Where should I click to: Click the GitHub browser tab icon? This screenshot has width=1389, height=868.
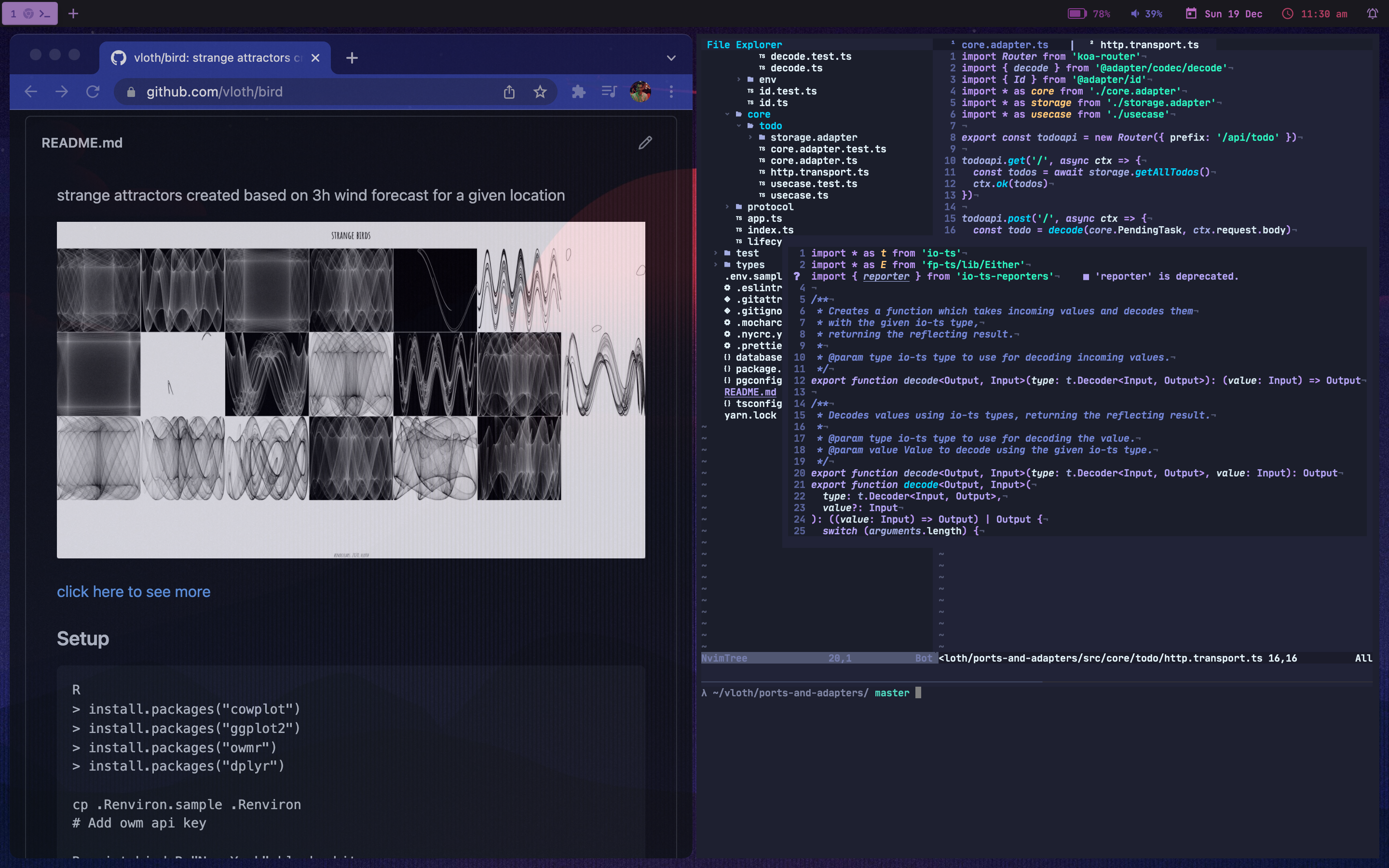(119, 57)
